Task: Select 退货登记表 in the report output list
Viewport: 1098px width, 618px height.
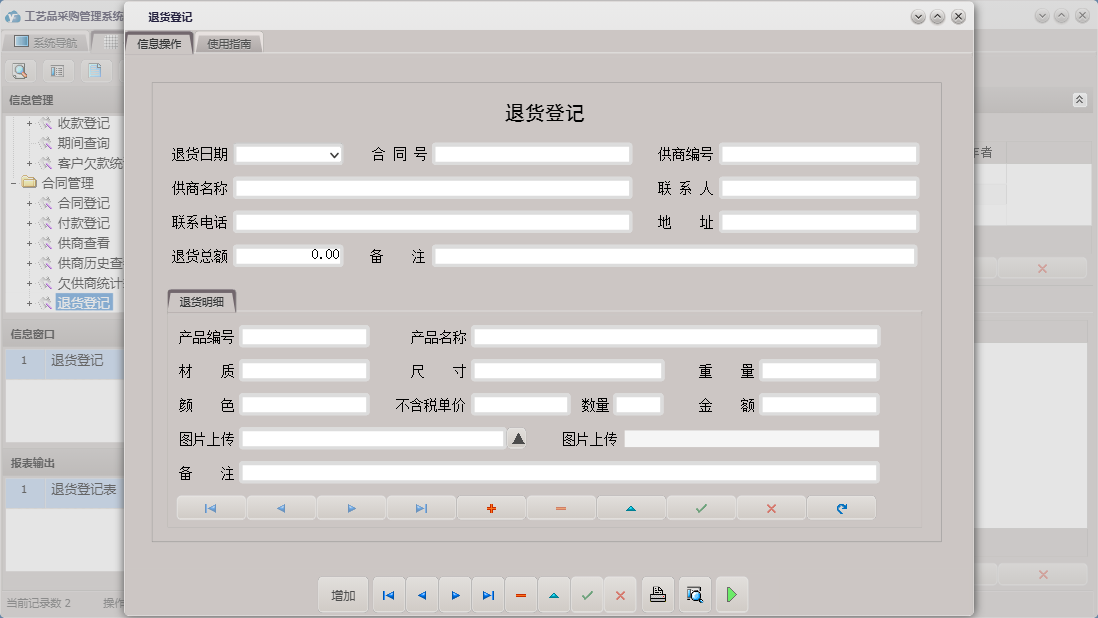Action: (84, 490)
